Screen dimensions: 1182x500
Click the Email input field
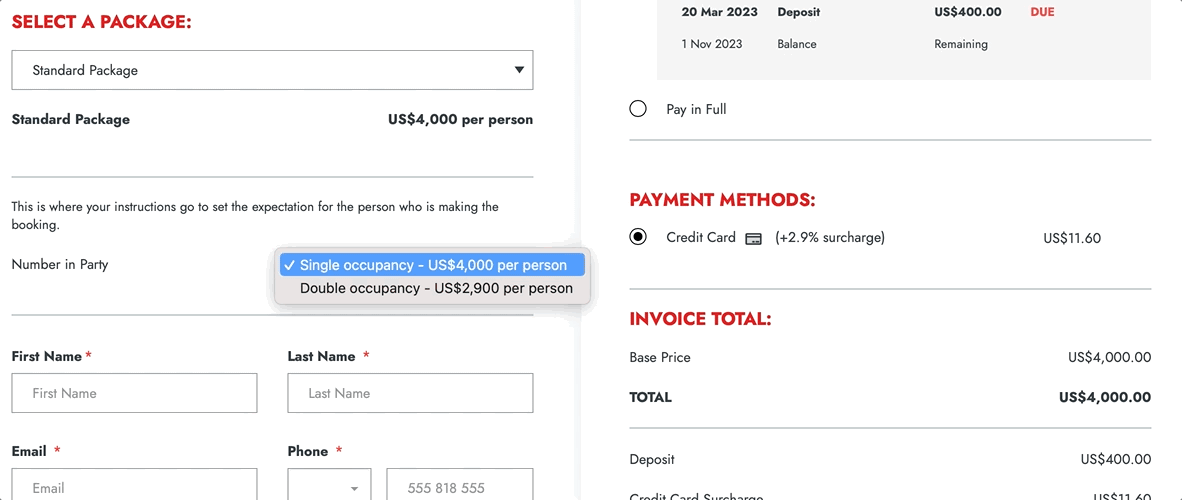(134, 484)
